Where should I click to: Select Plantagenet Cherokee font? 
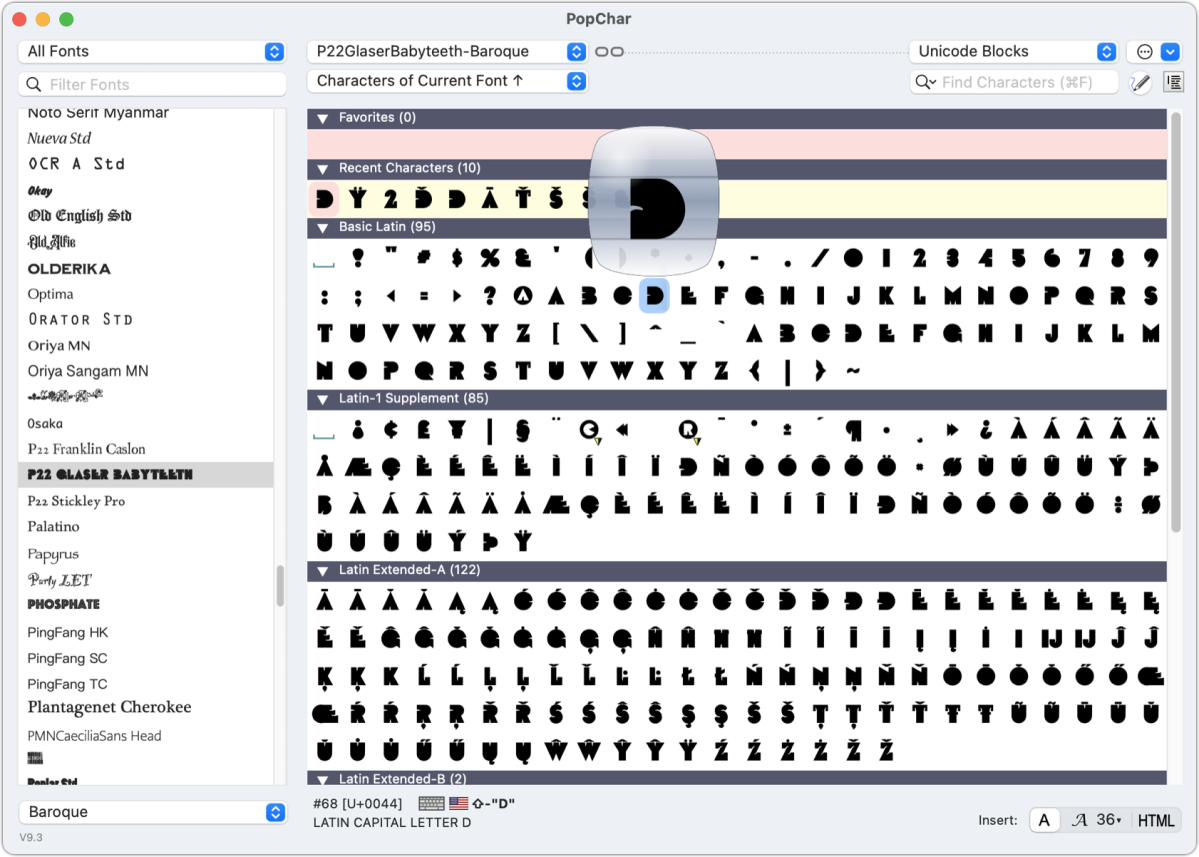[109, 707]
